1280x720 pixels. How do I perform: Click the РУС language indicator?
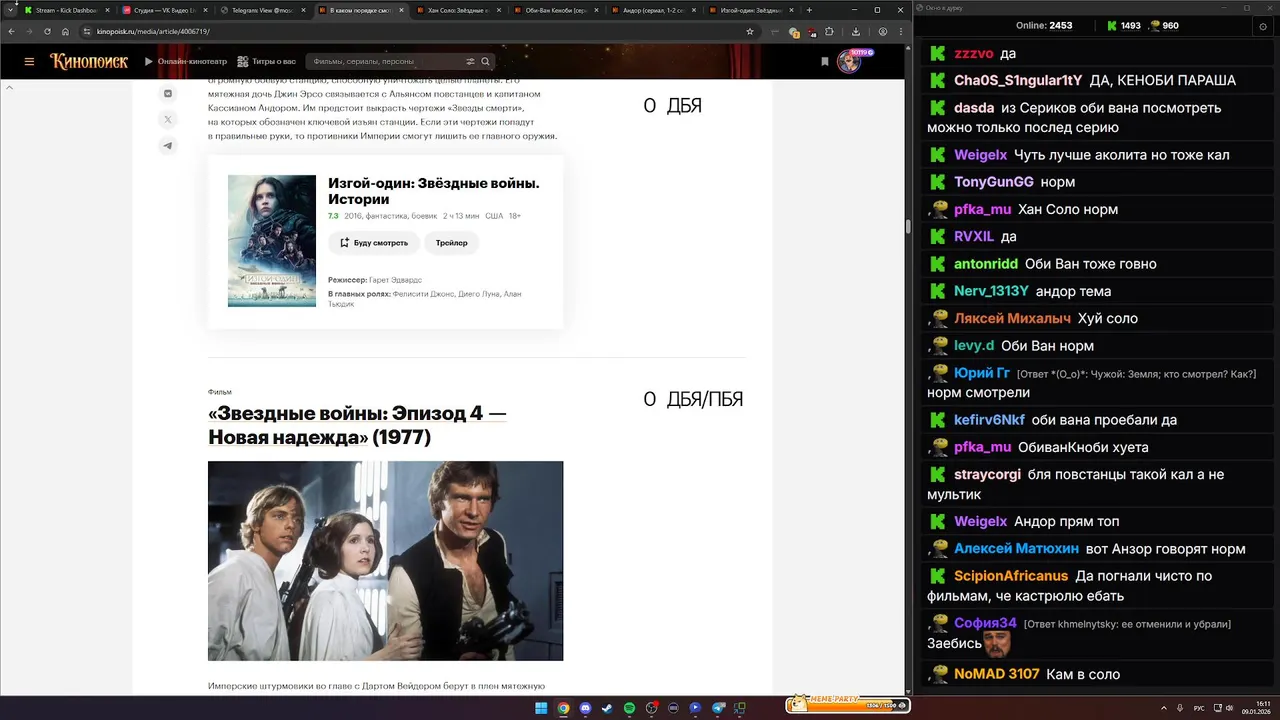(x=1200, y=708)
